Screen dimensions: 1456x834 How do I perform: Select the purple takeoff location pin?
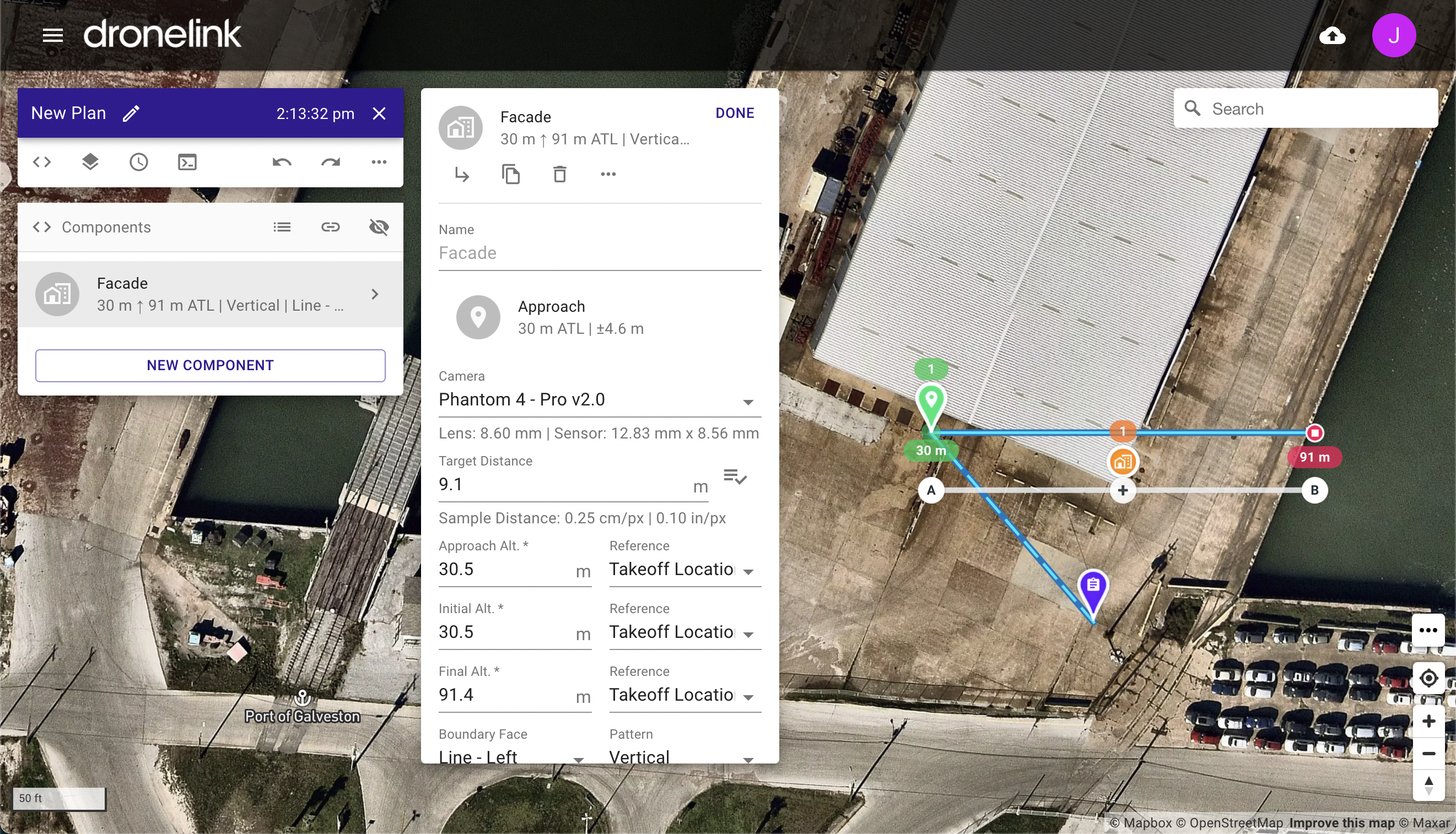[1093, 592]
